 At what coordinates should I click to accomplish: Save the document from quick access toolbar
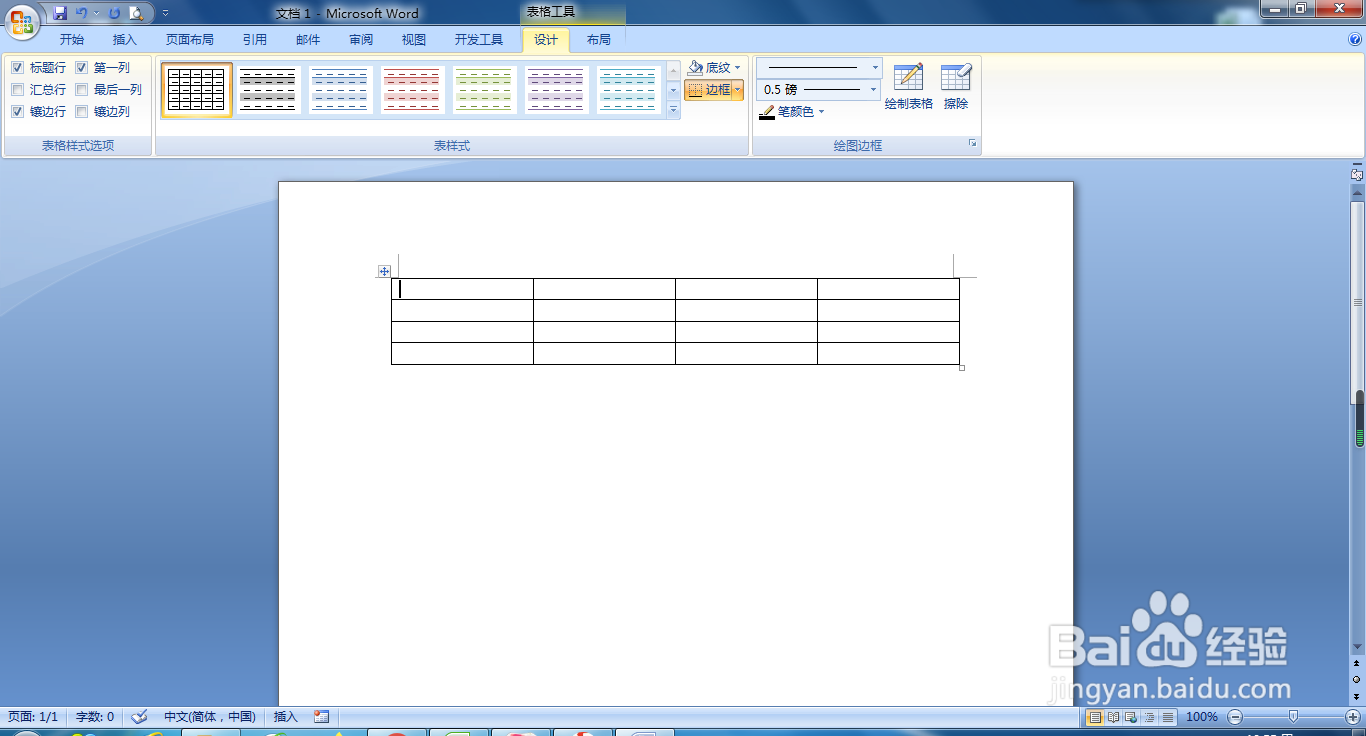(60, 13)
